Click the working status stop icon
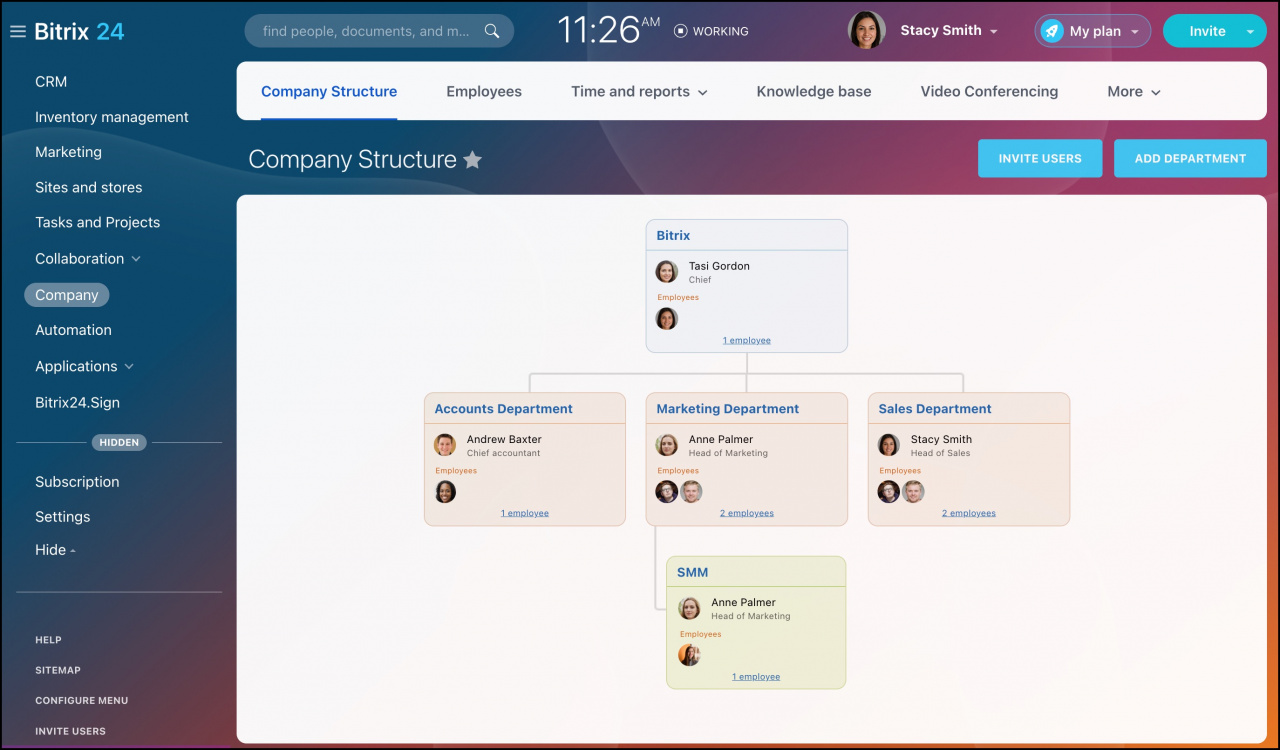Viewport: 1280px width, 750px height. [681, 31]
